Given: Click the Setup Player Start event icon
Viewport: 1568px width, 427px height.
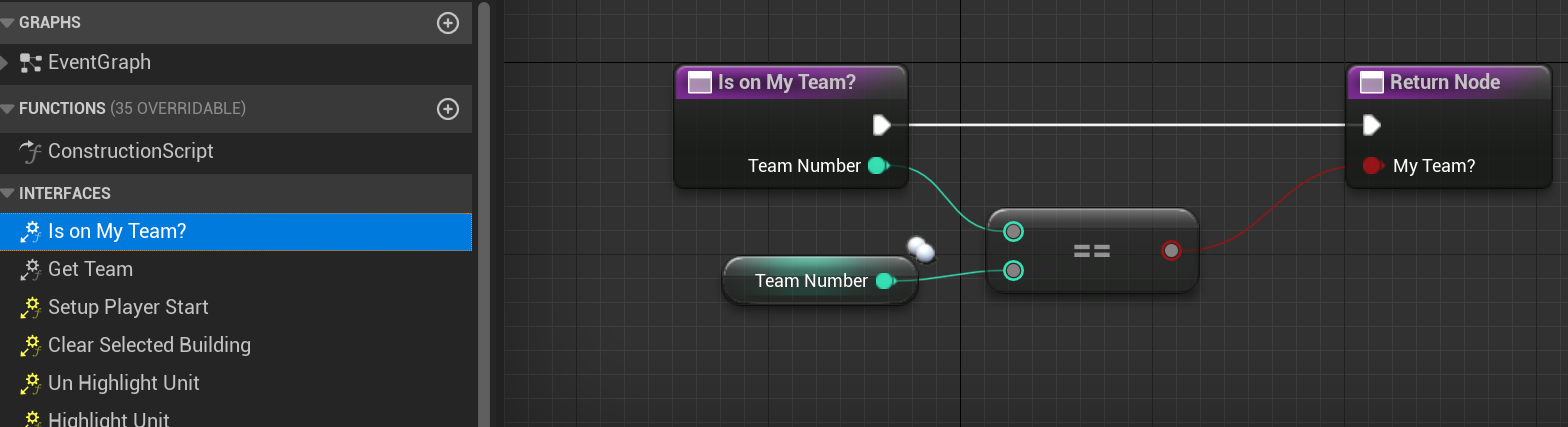Looking at the screenshot, I should 30,307.
